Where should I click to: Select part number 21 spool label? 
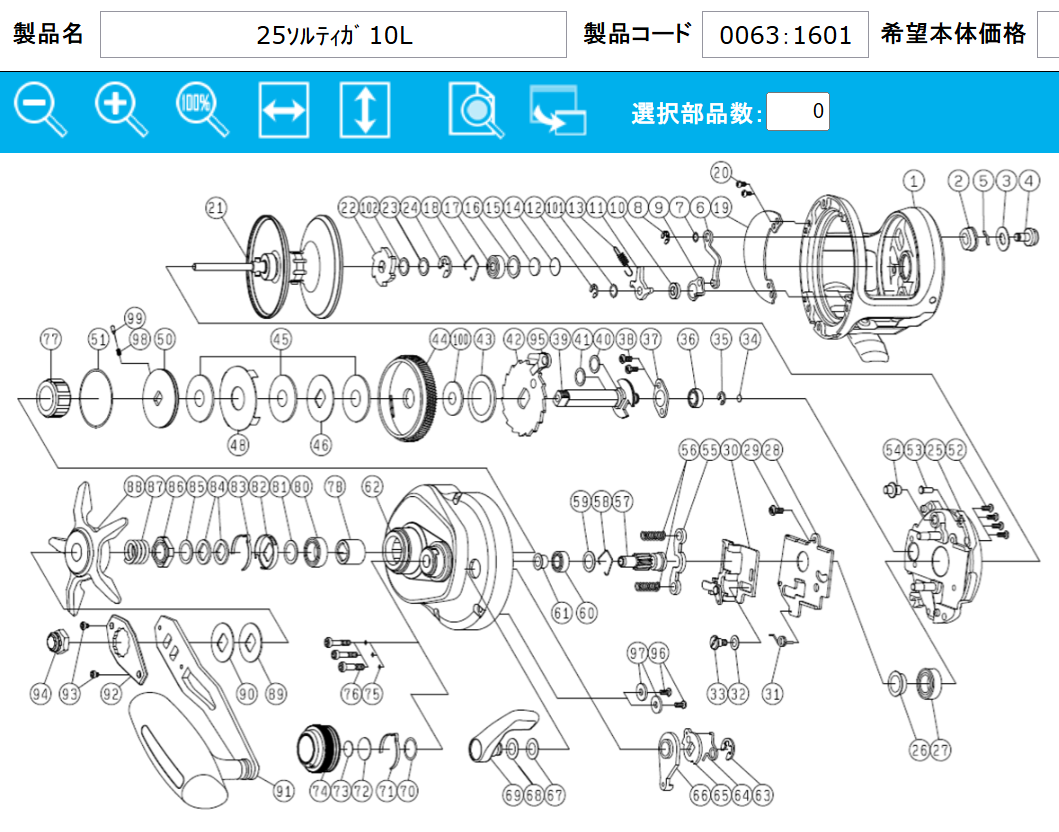[216, 207]
